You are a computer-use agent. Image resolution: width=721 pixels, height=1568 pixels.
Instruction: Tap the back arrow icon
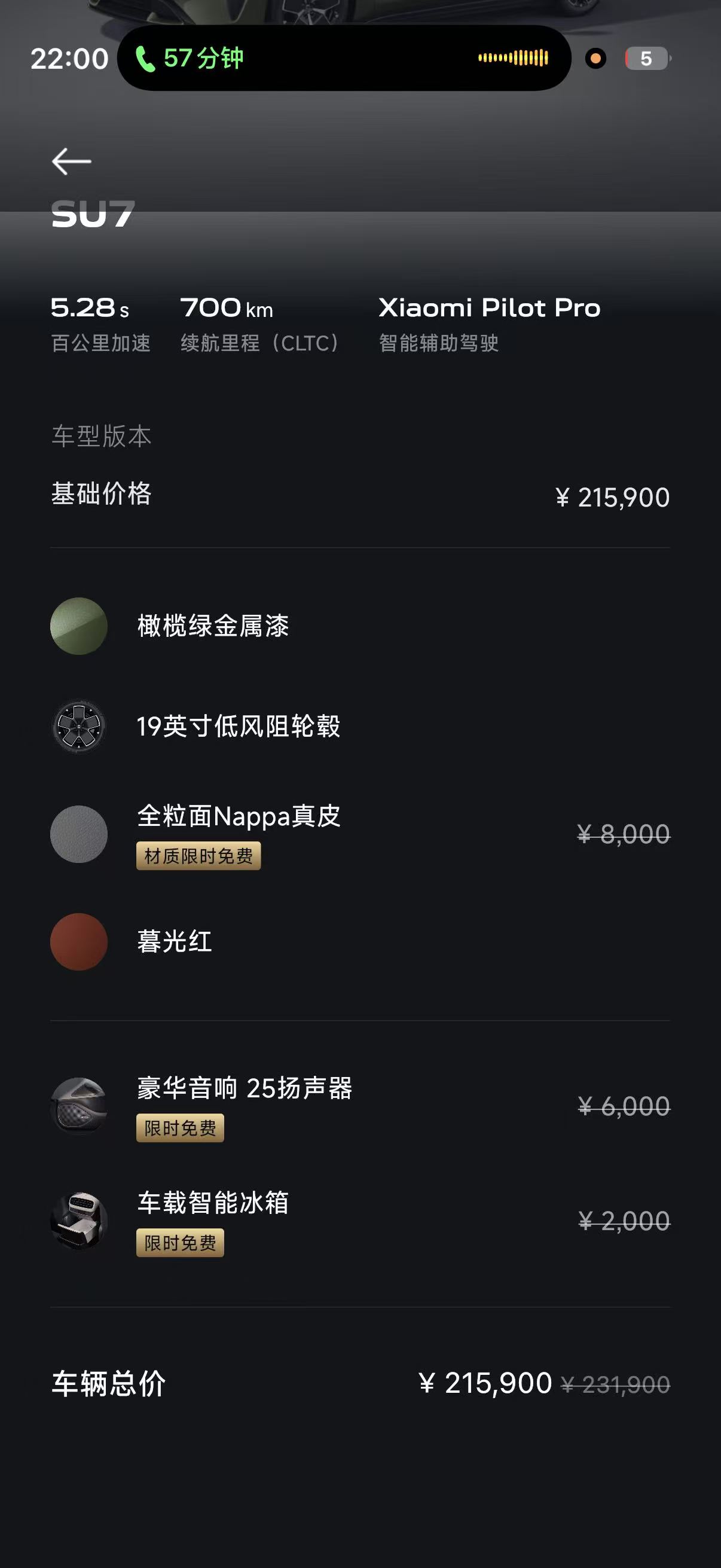(71, 161)
